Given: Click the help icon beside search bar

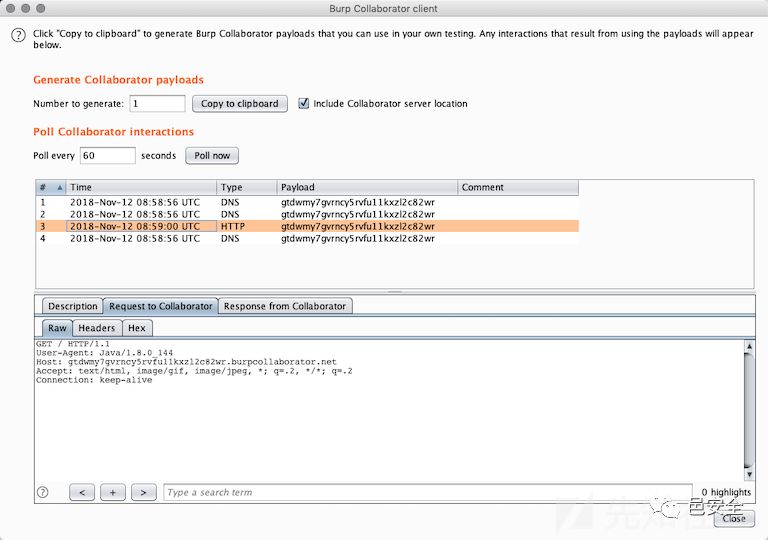Looking at the screenshot, I should (x=43, y=492).
